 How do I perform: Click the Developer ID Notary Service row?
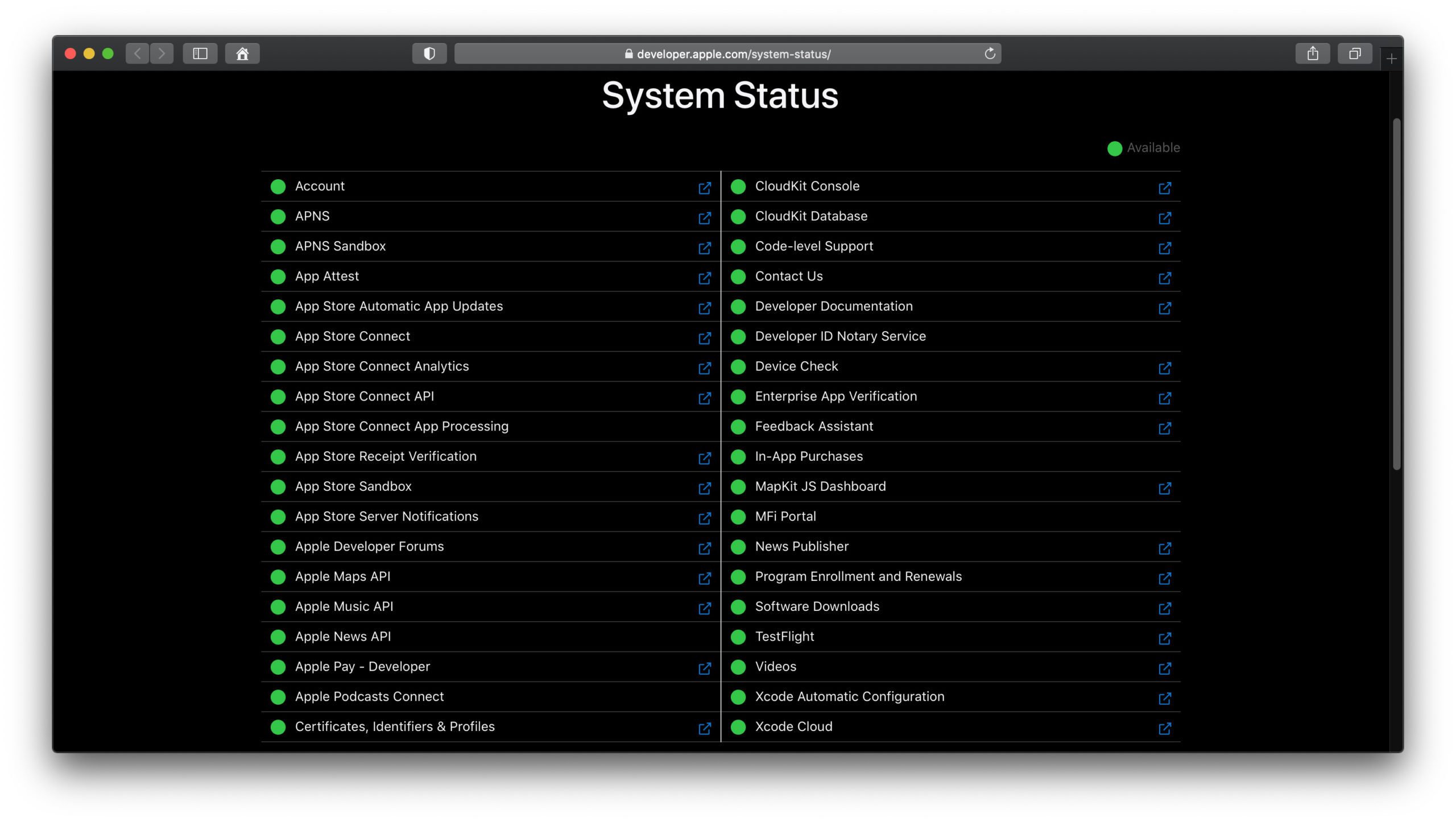pyautogui.click(x=951, y=336)
